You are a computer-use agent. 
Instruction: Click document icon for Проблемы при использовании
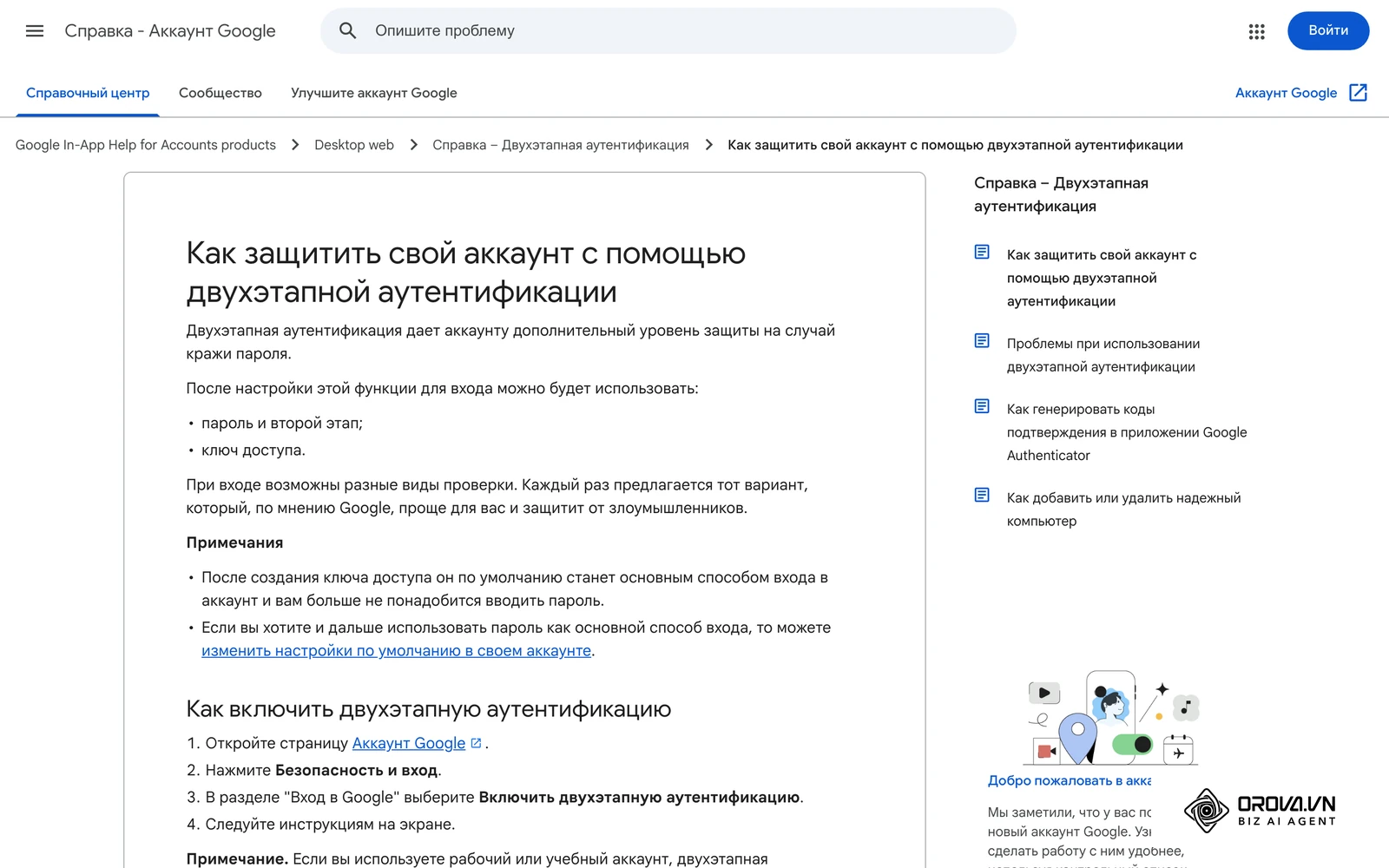tap(982, 340)
